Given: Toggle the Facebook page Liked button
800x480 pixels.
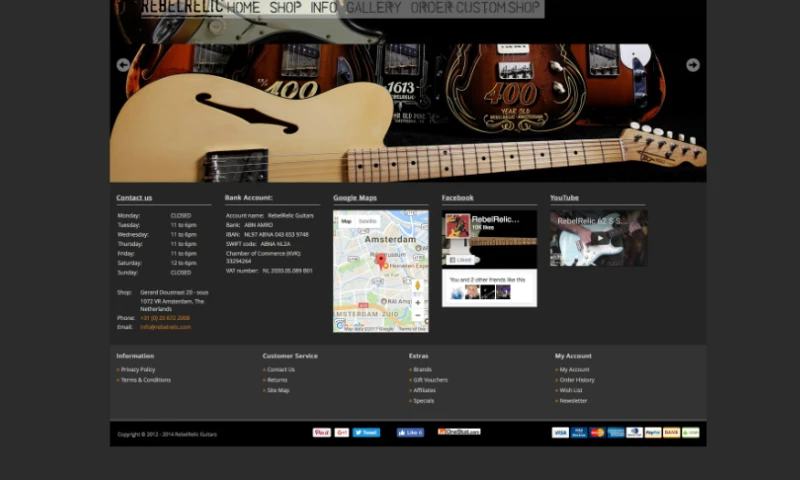Looking at the screenshot, I should coord(462,260).
